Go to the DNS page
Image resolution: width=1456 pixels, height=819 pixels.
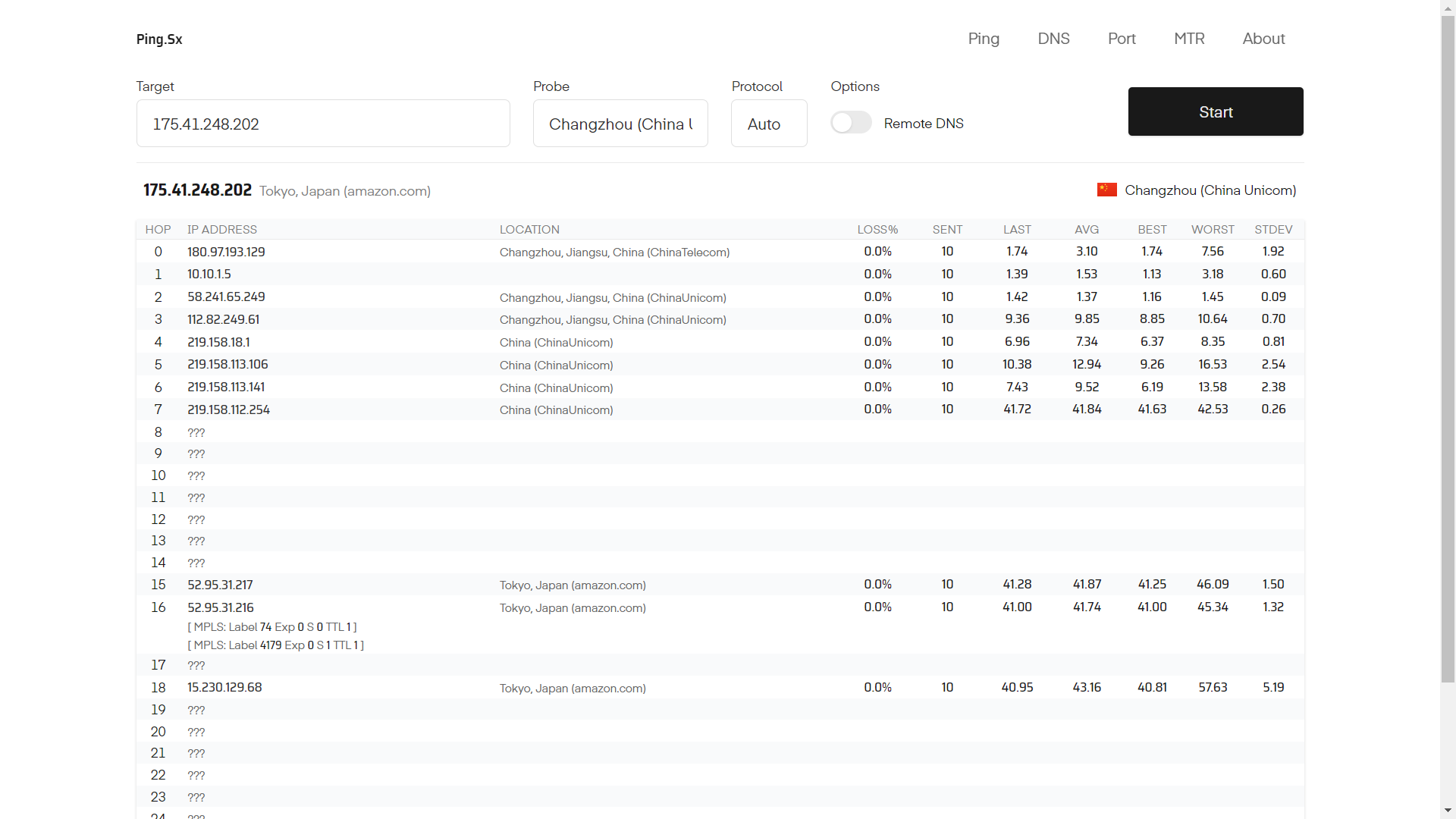pyautogui.click(x=1053, y=39)
